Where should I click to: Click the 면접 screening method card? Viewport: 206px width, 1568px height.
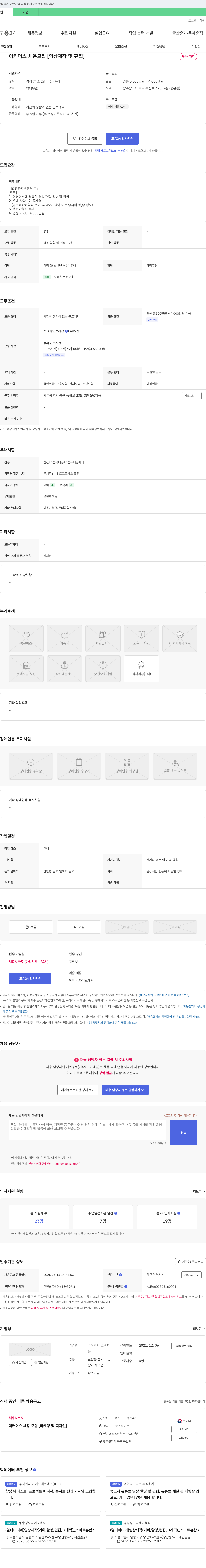[x=79, y=927]
